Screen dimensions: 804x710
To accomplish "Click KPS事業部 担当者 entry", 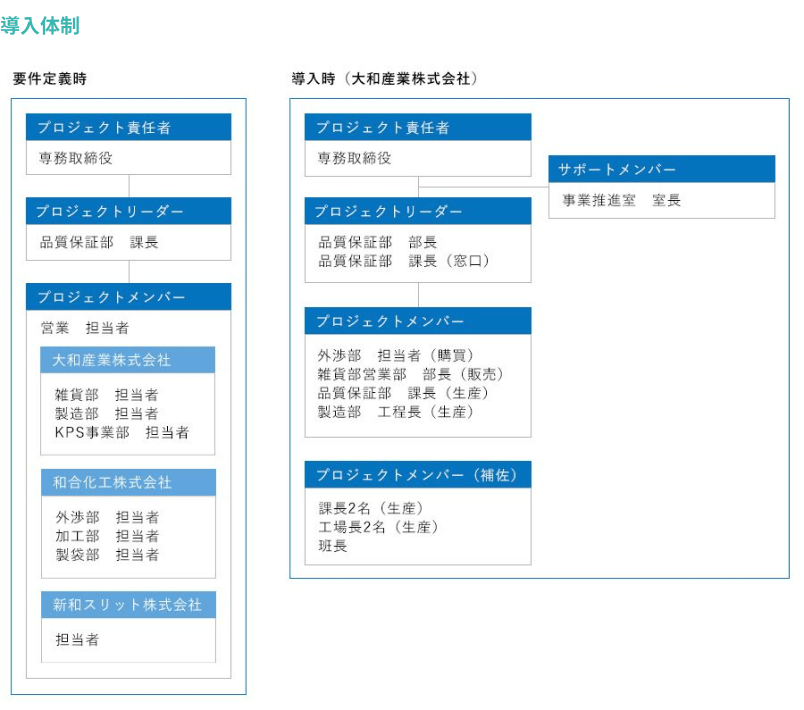I will tap(122, 432).
